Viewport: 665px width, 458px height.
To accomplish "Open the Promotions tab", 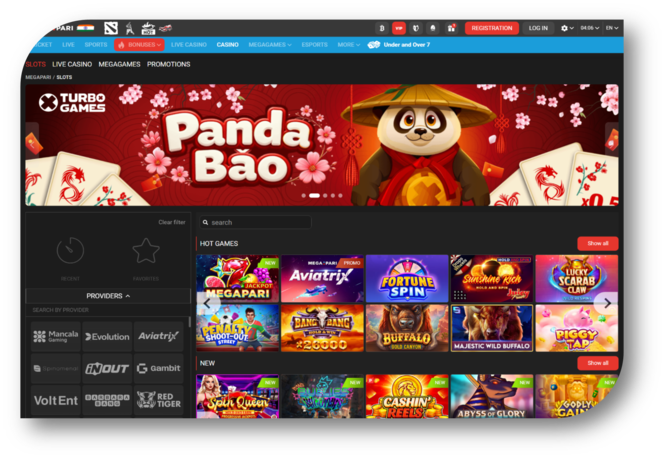I will pyautogui.click(x=168, y=64).
